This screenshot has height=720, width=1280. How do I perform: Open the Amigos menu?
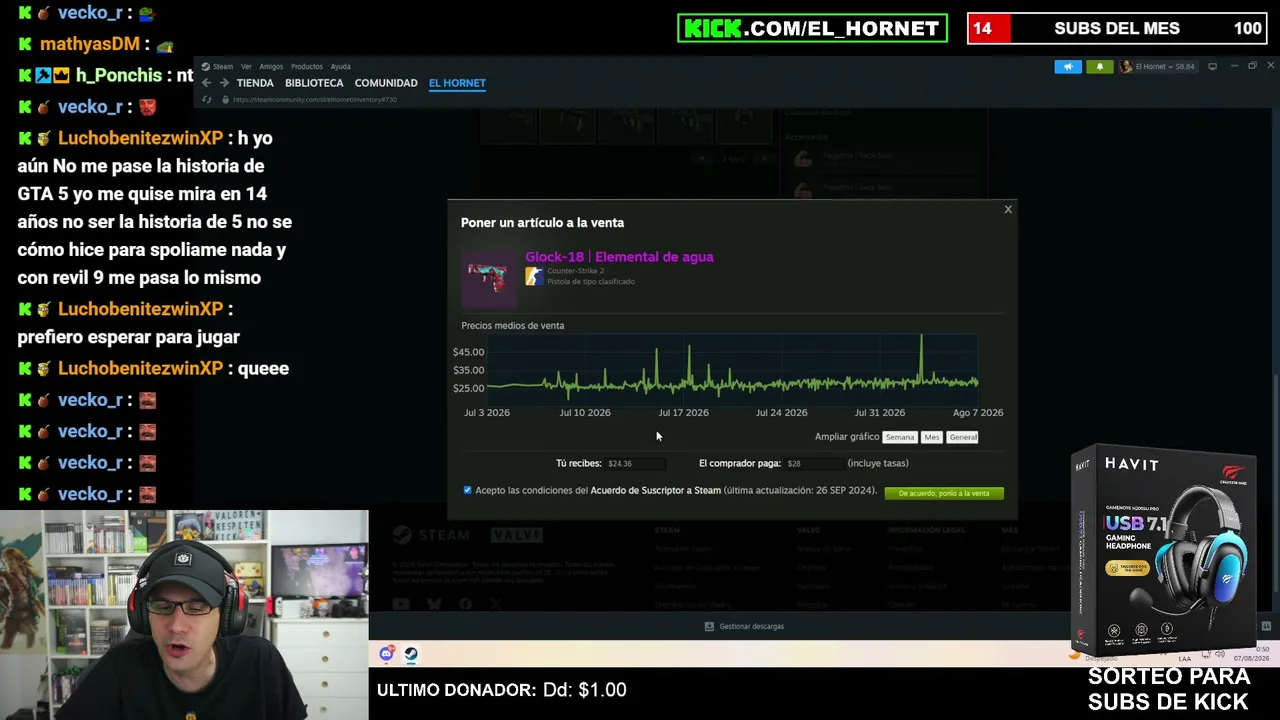(x=271, y=67)
